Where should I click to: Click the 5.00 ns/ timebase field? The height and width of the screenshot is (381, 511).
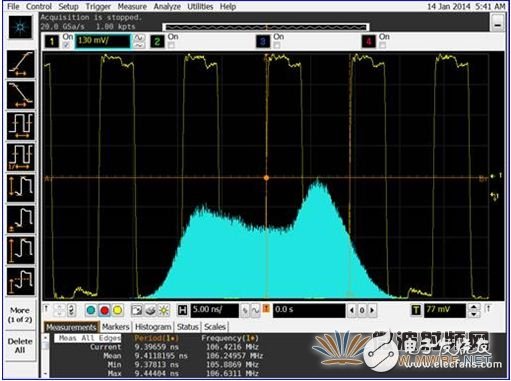[x=215, y=310]
